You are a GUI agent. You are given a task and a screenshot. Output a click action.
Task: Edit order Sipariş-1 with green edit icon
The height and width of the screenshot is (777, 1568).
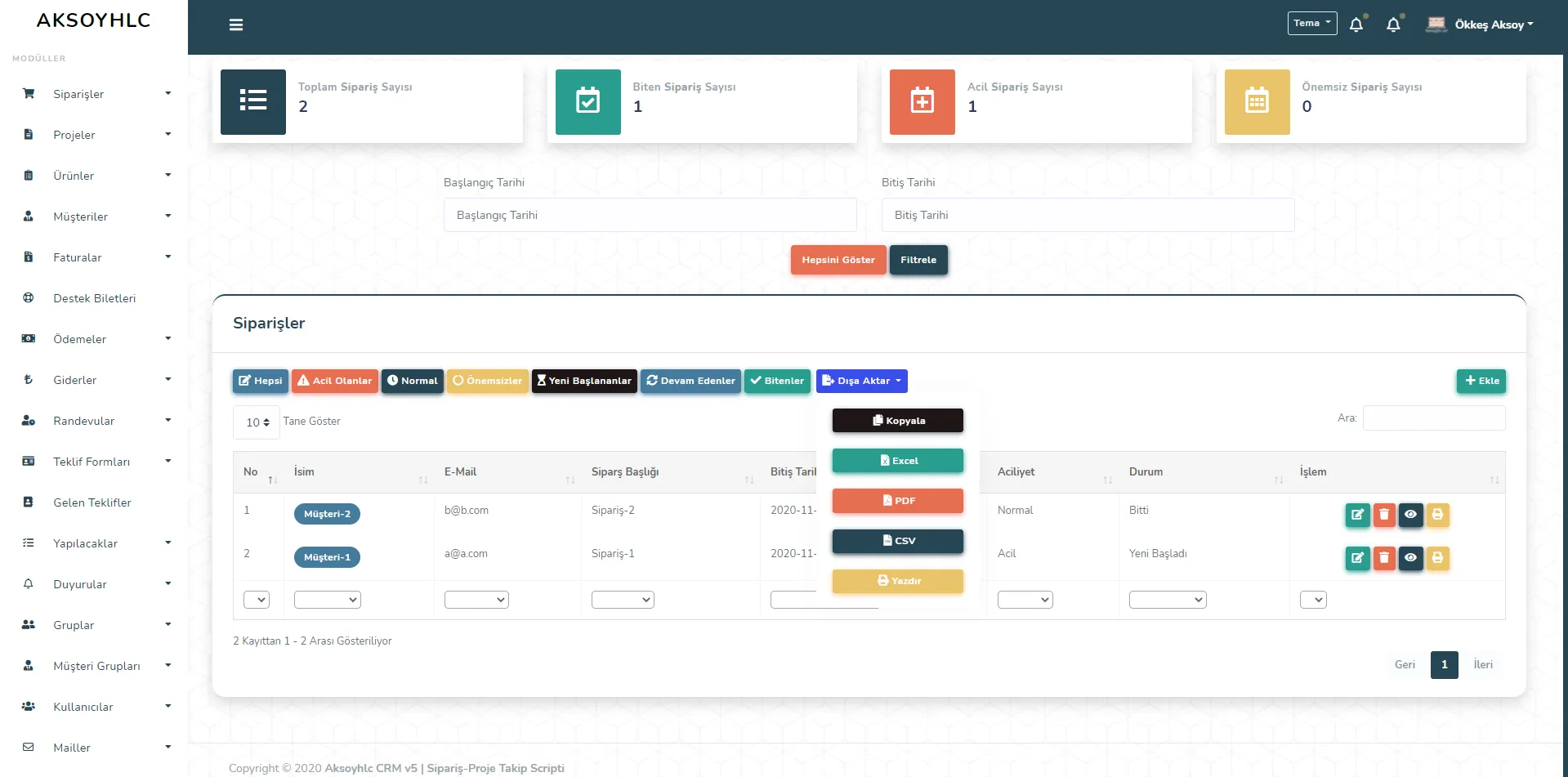pos(1357,558)
